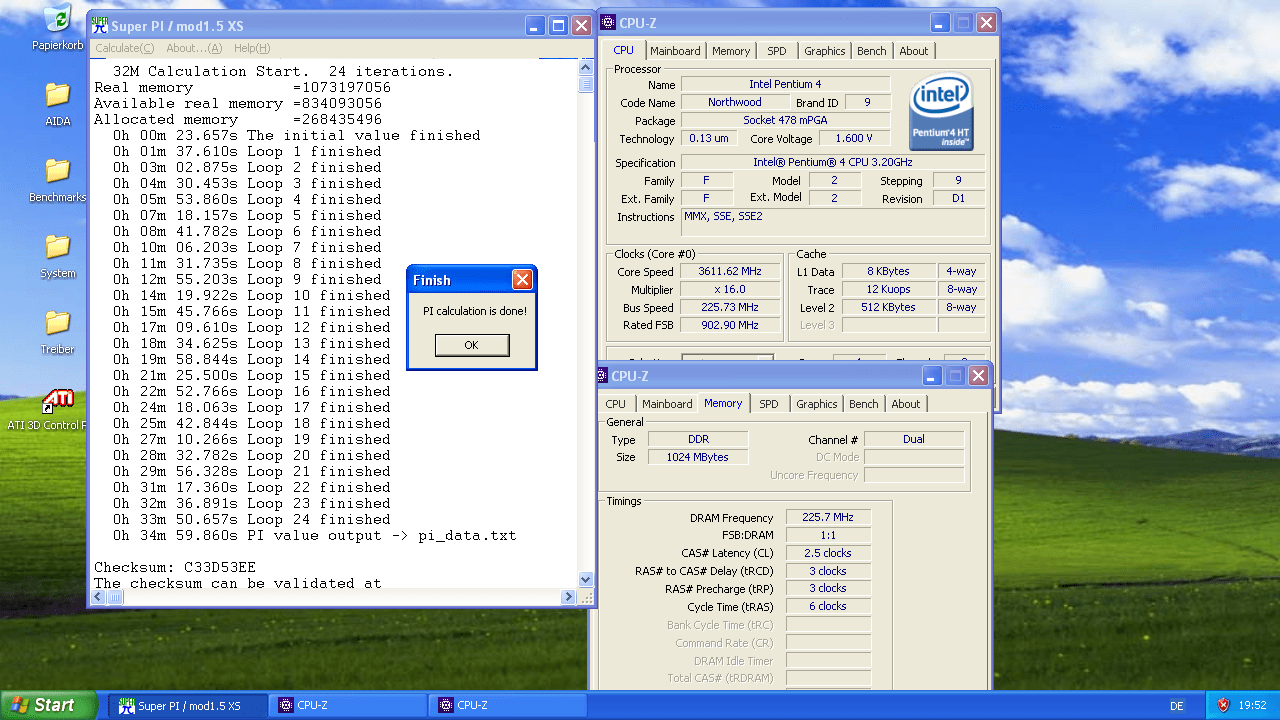Viewport: 1280px width, 720px height.
Task: Minimize the Super PI window
Action: pos(536,26)
